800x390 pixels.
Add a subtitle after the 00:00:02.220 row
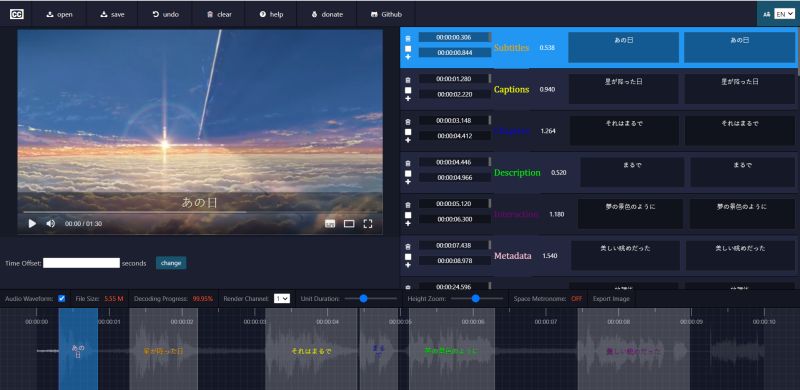coord(408,99)
